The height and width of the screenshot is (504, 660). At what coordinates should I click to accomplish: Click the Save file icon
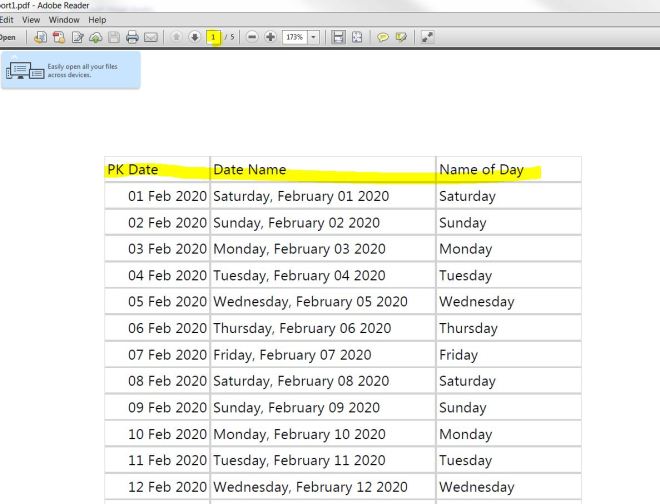tap(115, 37)
